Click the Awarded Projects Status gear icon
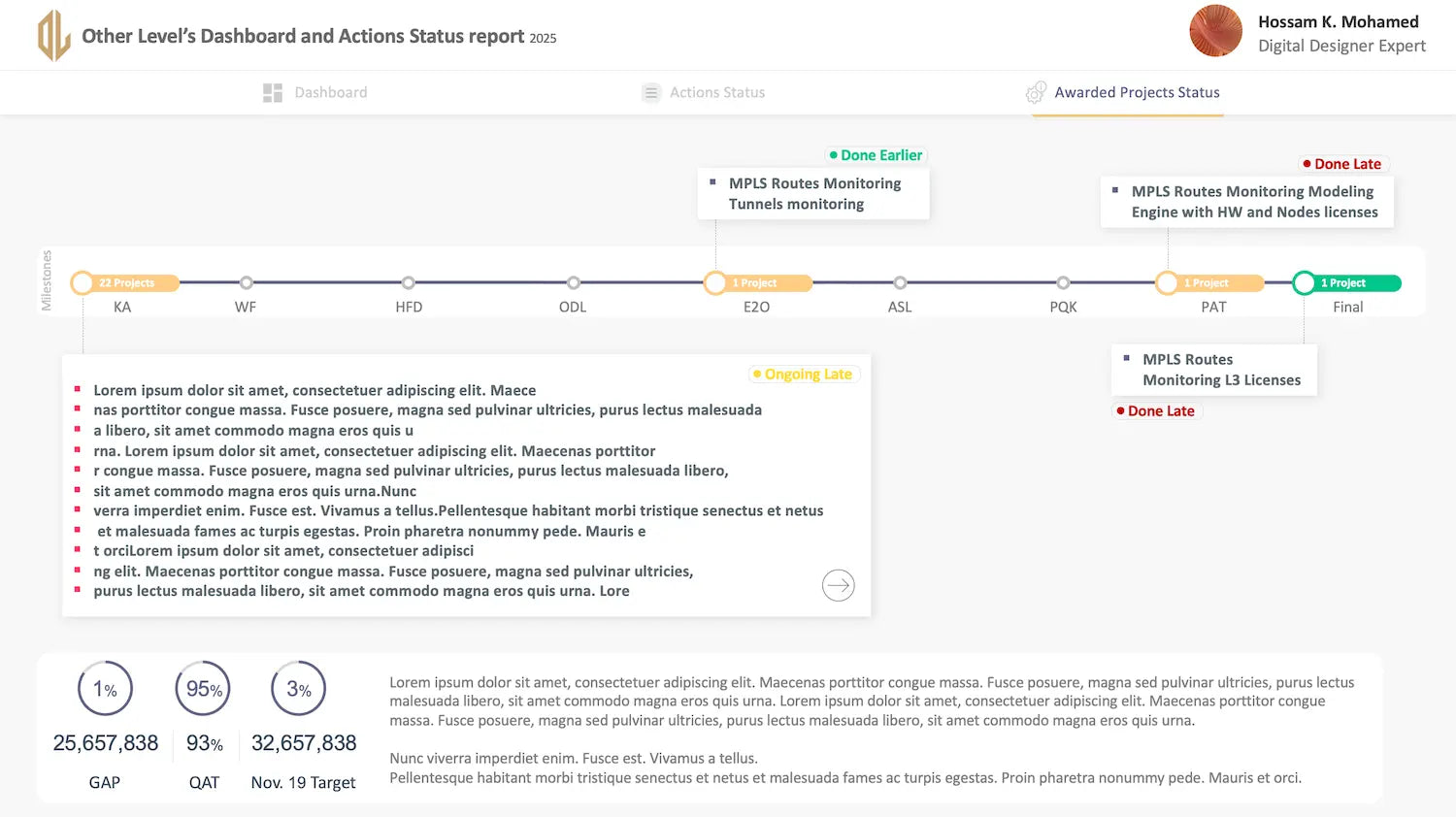This screenshot has width=1456, height=817. point(1036,93)
